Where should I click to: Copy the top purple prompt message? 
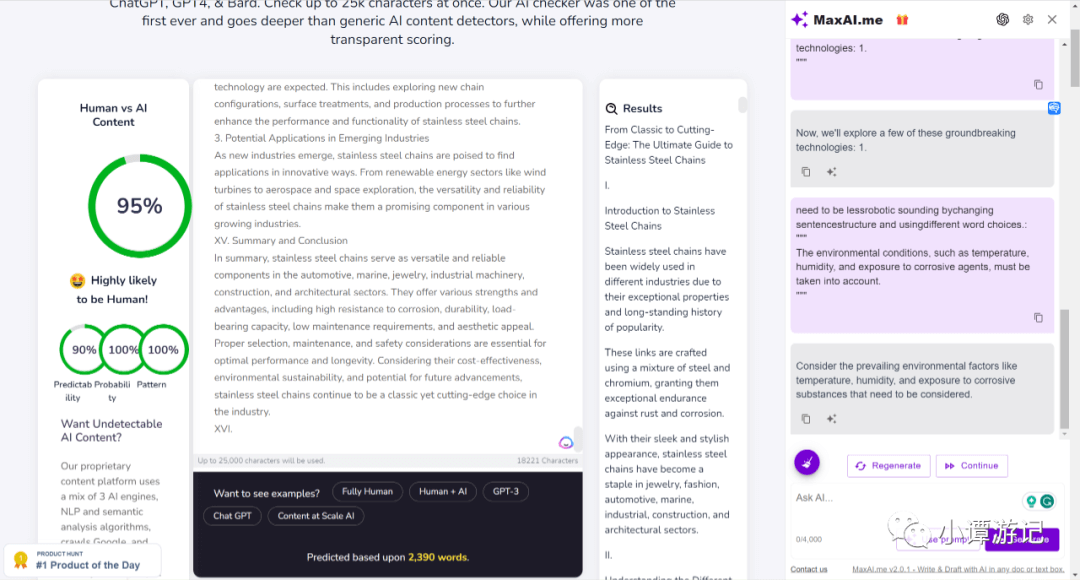[1038, 85]
